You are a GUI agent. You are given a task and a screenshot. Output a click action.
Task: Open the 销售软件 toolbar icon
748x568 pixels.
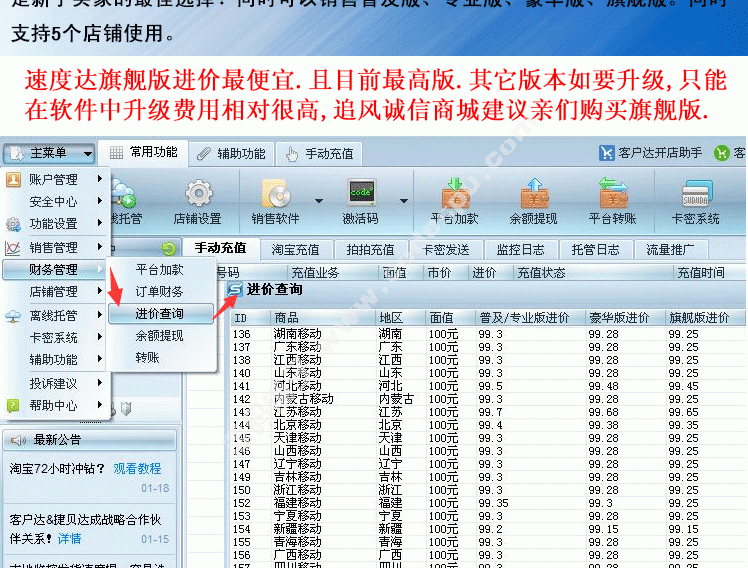pyautogui.click(x=276, y=193)
